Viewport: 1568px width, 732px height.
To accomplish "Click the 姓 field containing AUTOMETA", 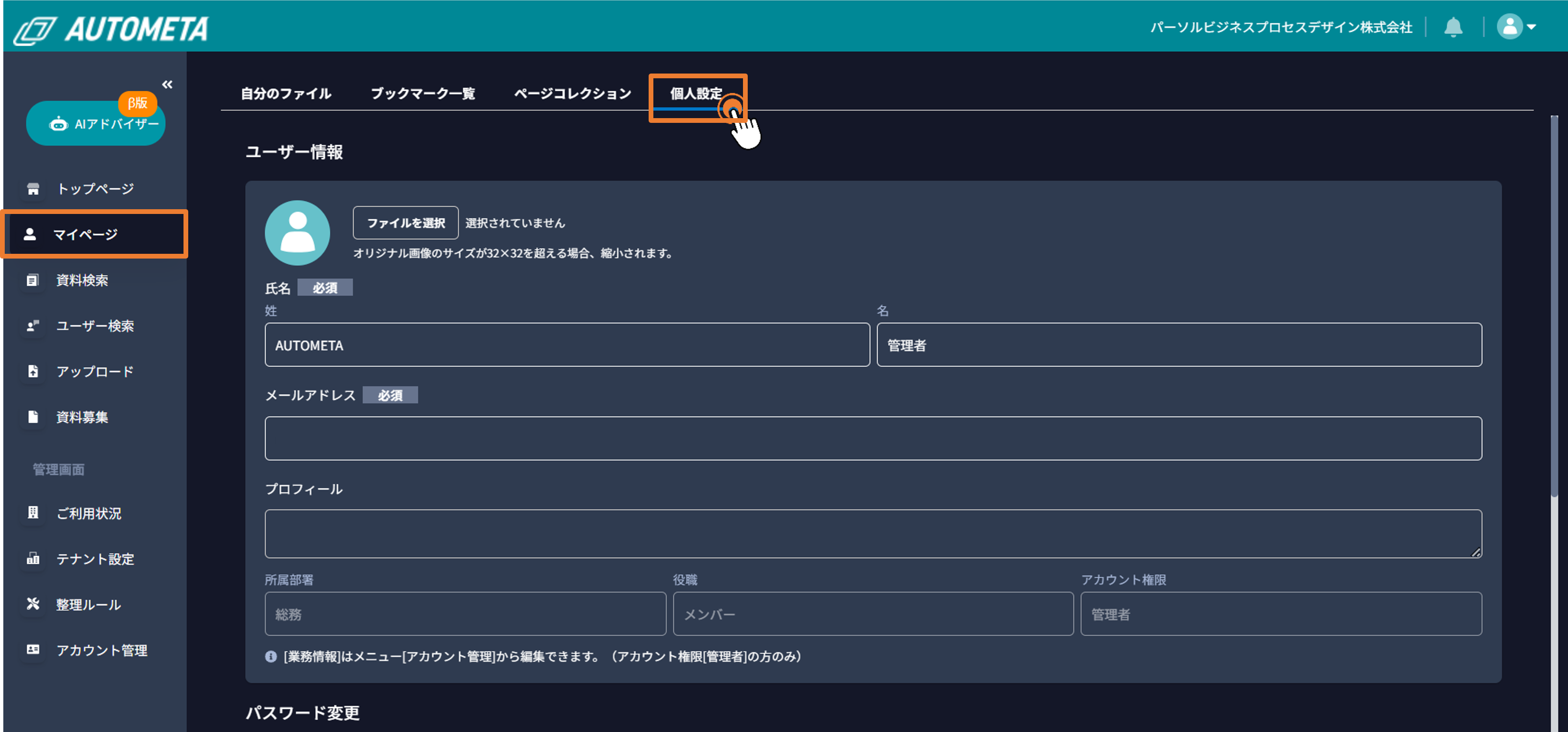I will coord(567,345).
